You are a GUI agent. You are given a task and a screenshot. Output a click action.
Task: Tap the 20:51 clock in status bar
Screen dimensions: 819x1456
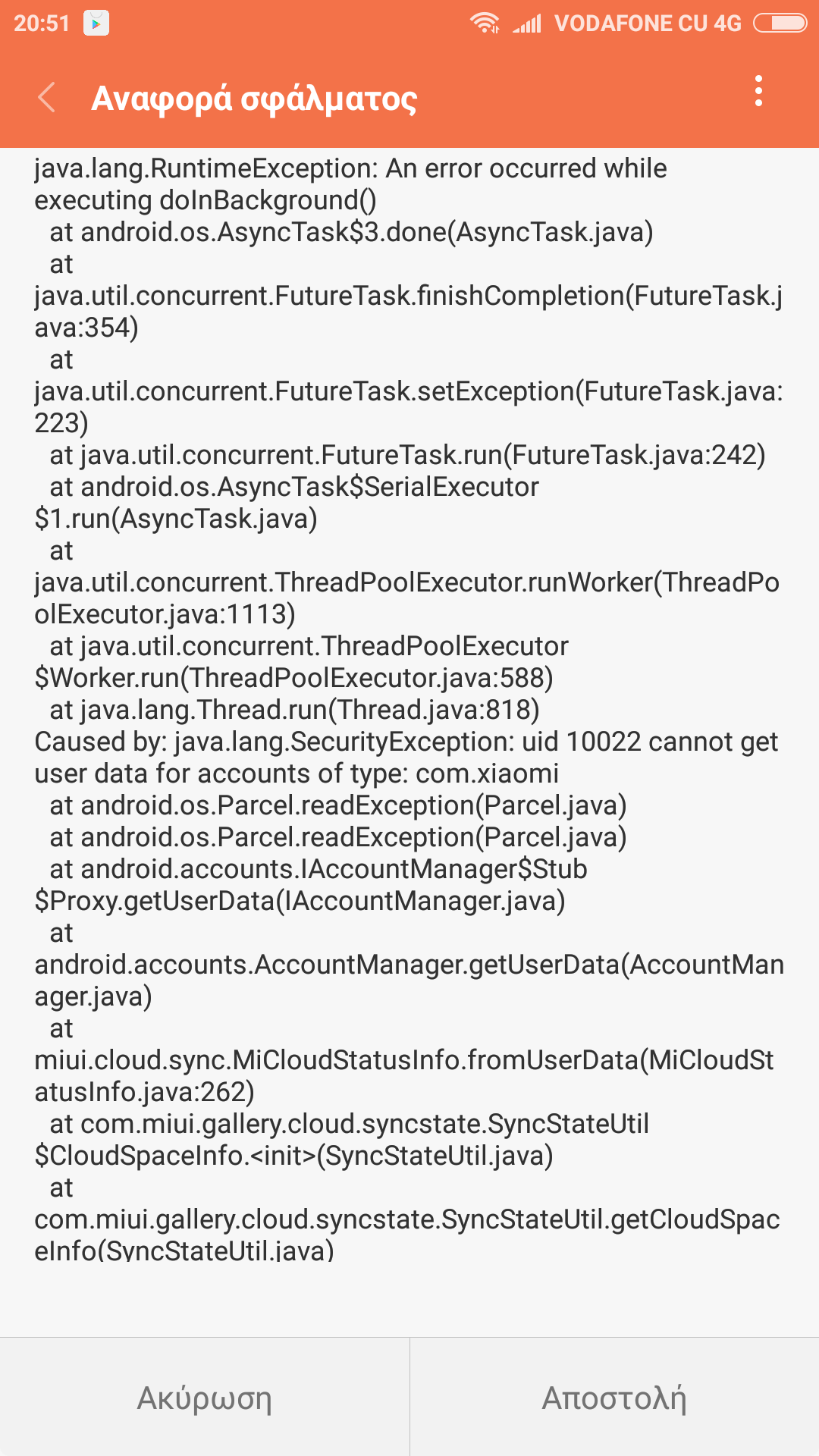coord(42,24)
